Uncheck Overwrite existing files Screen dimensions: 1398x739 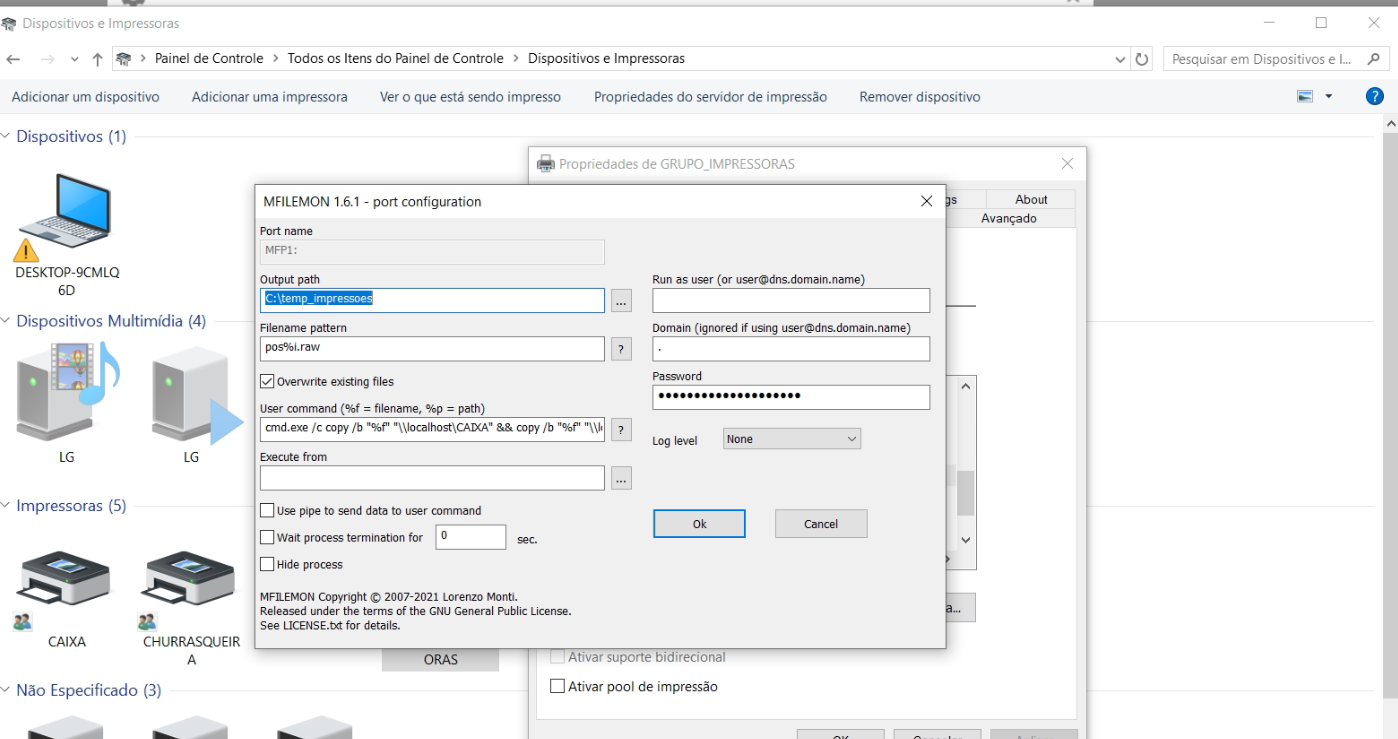click(x=267, y=381)
